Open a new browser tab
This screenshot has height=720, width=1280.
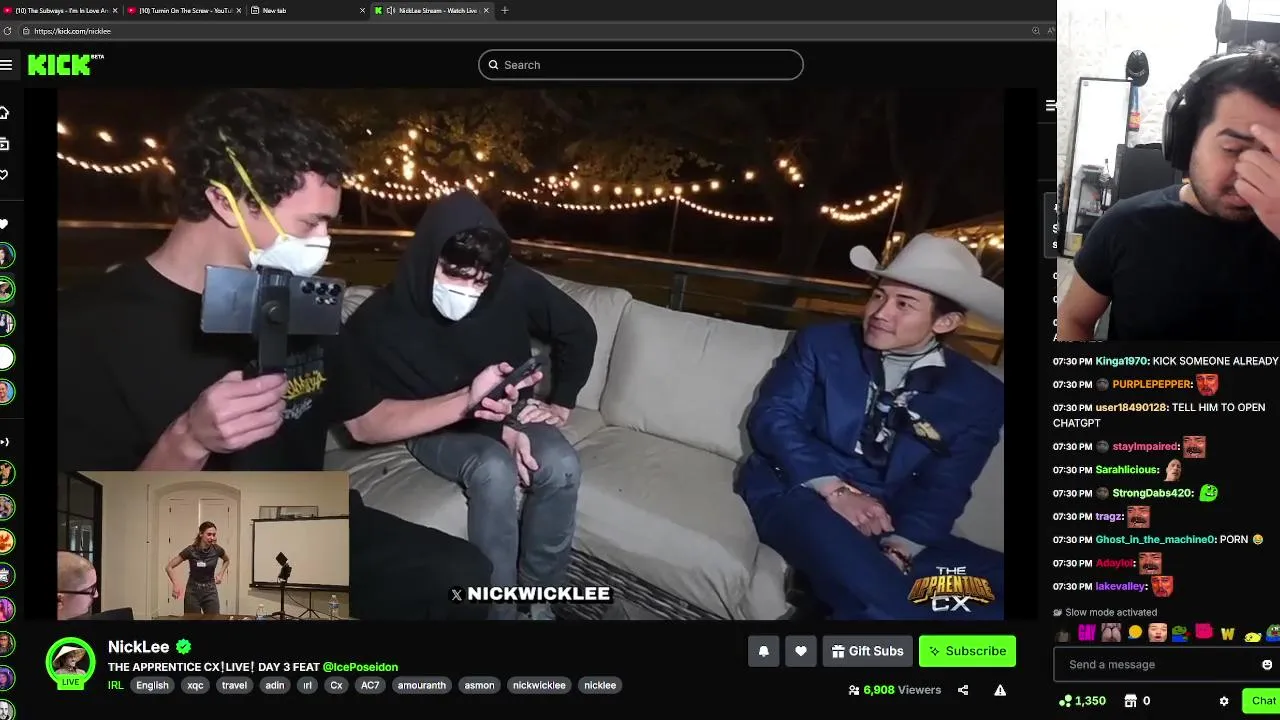click(505, 10)
